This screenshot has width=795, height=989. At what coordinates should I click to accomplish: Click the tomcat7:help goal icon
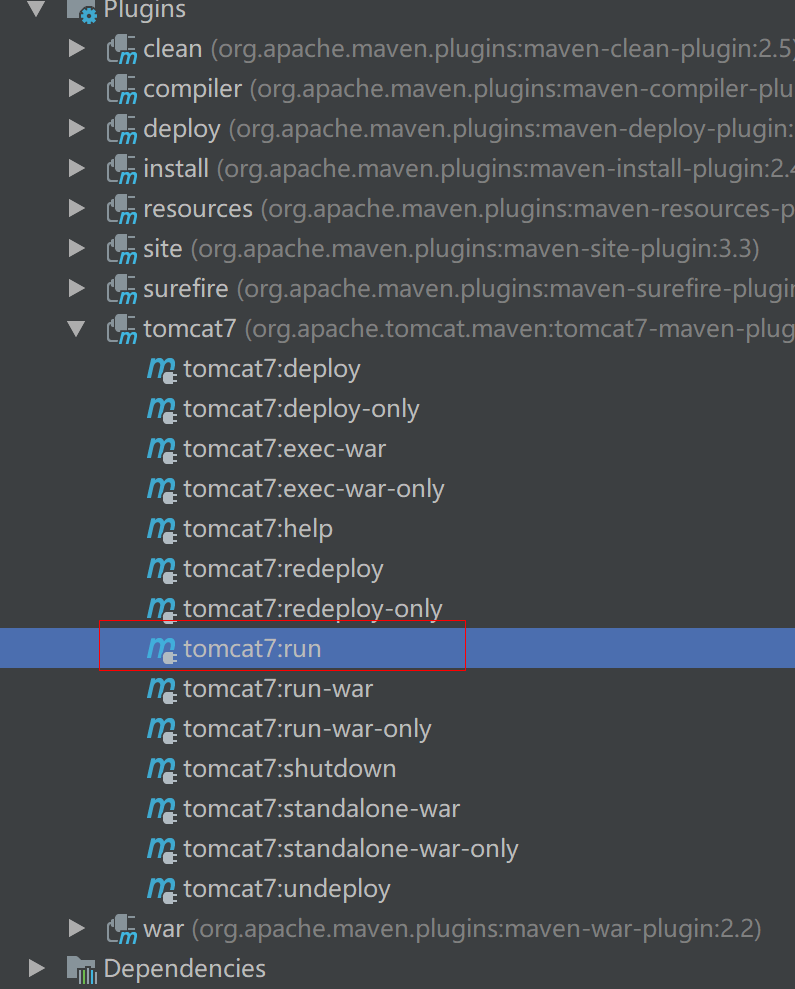162,530
